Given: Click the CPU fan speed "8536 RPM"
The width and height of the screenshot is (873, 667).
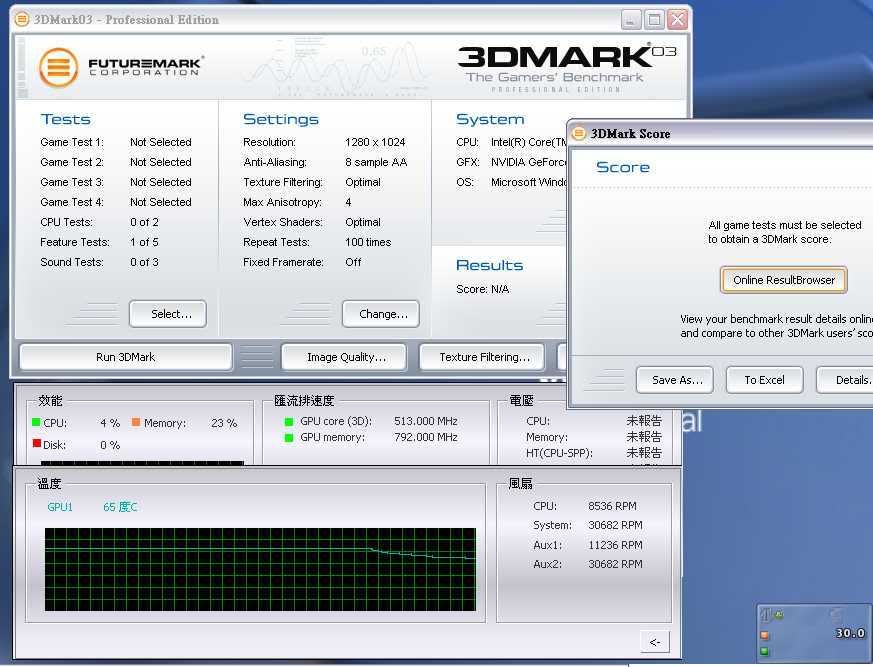Looking at the screenshot, I should [612, 506].
